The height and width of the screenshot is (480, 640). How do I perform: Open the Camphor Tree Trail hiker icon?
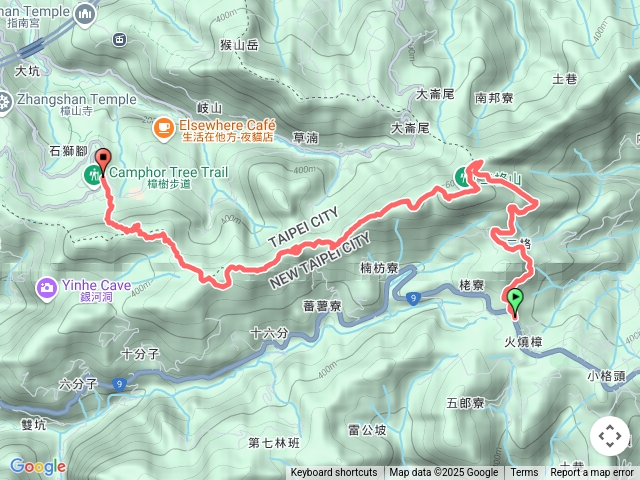coord(93,176)
